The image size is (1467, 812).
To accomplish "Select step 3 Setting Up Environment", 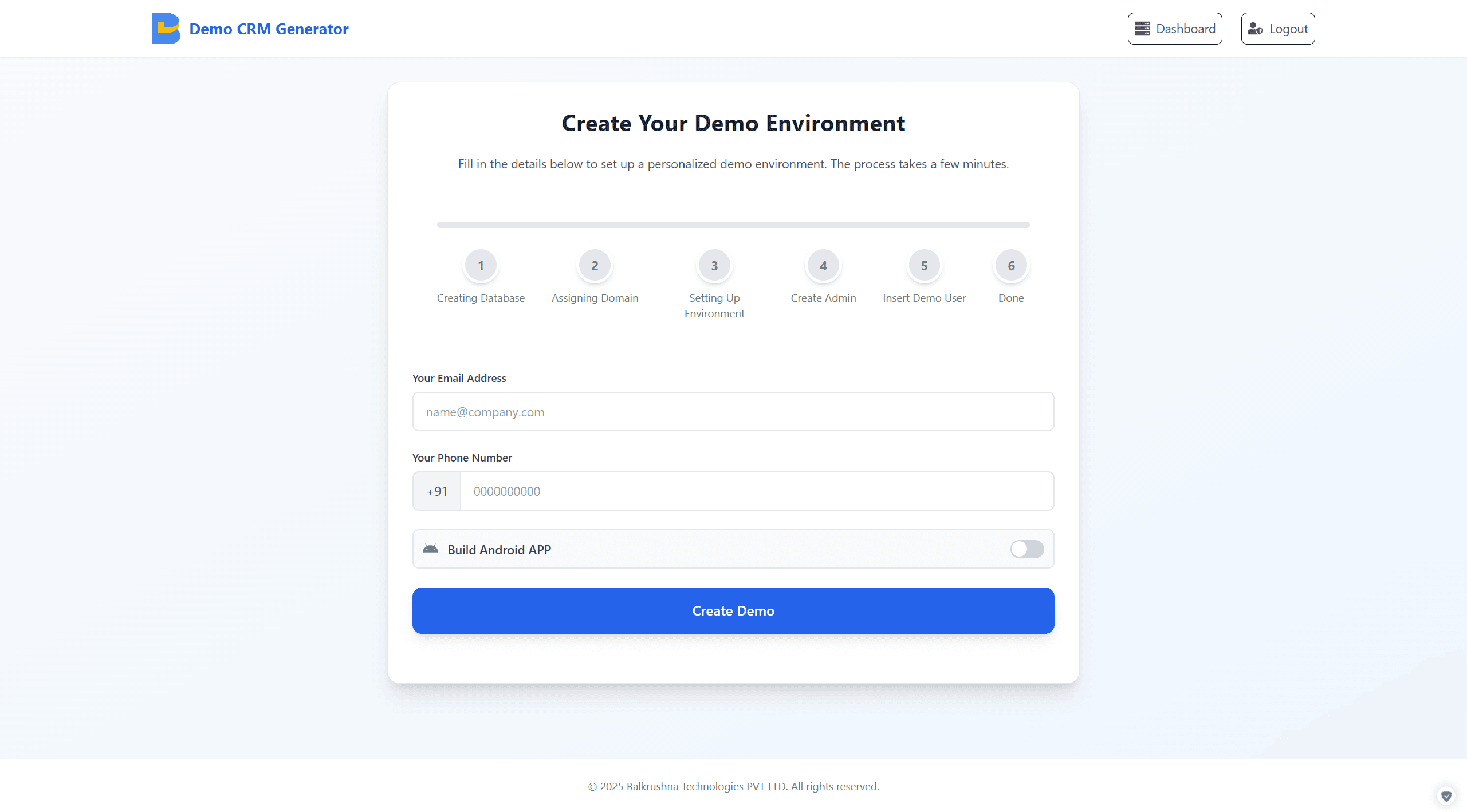I will (x=714, y=265).
